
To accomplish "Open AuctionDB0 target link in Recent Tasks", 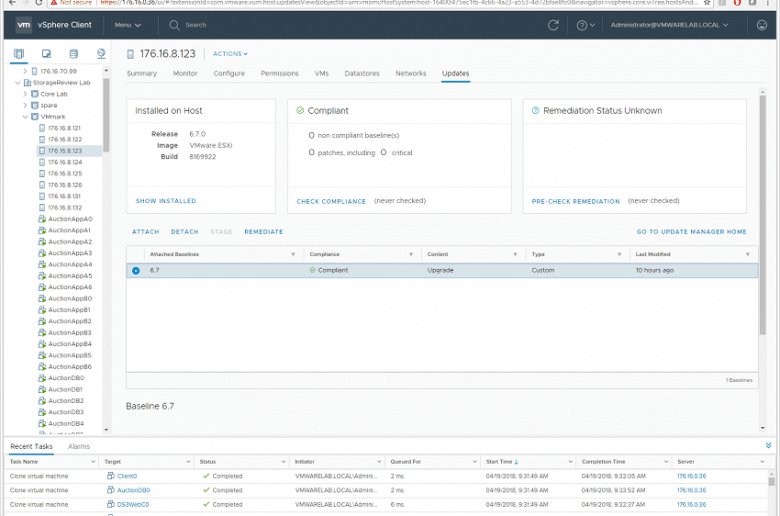I will pos(133,490).
